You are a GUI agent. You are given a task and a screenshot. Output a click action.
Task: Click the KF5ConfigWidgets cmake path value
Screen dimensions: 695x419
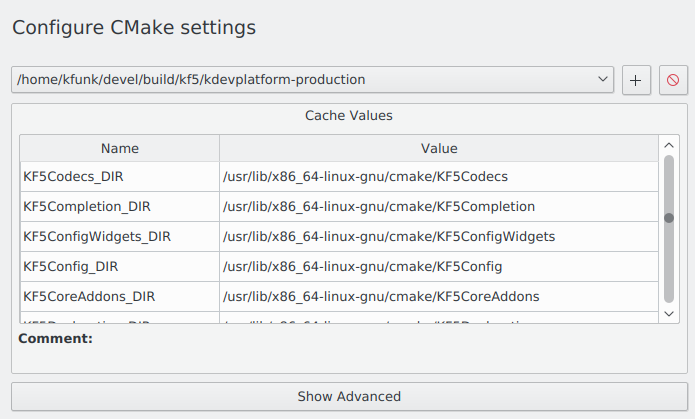point(389,237)
